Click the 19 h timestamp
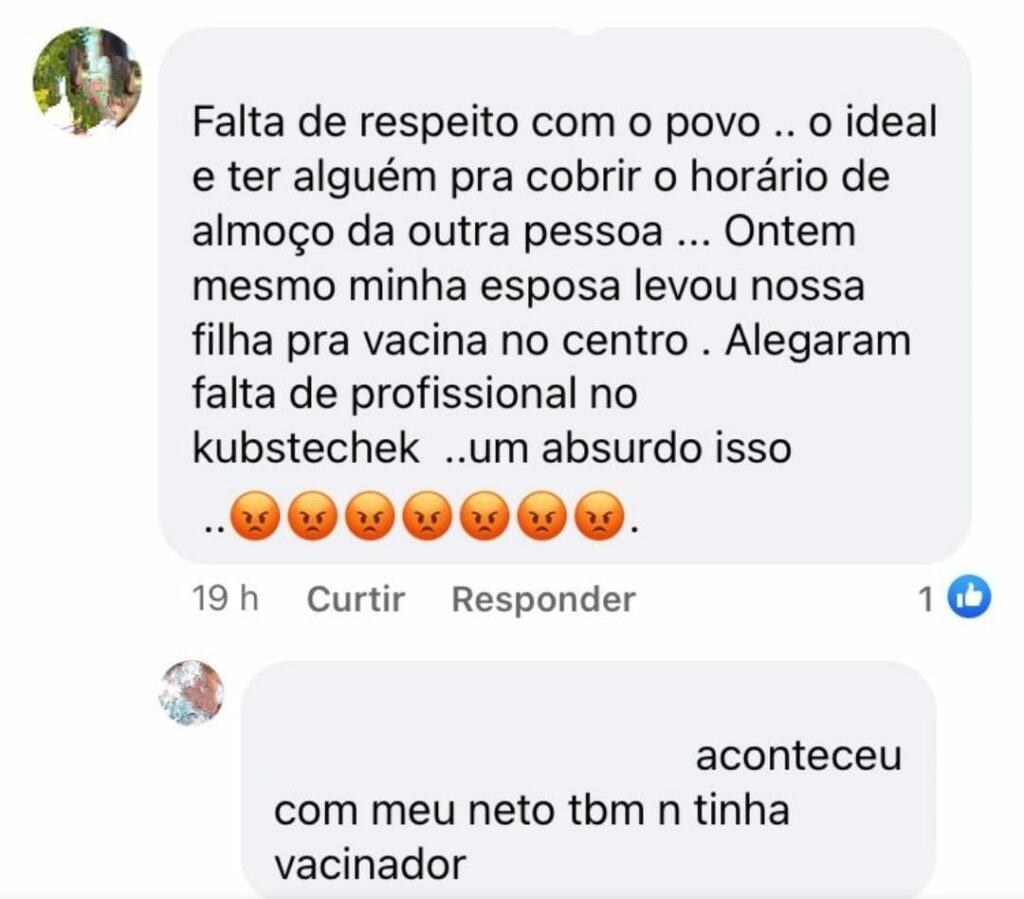This screenshot has width=1024, height=899. click(x=225, y=598)
